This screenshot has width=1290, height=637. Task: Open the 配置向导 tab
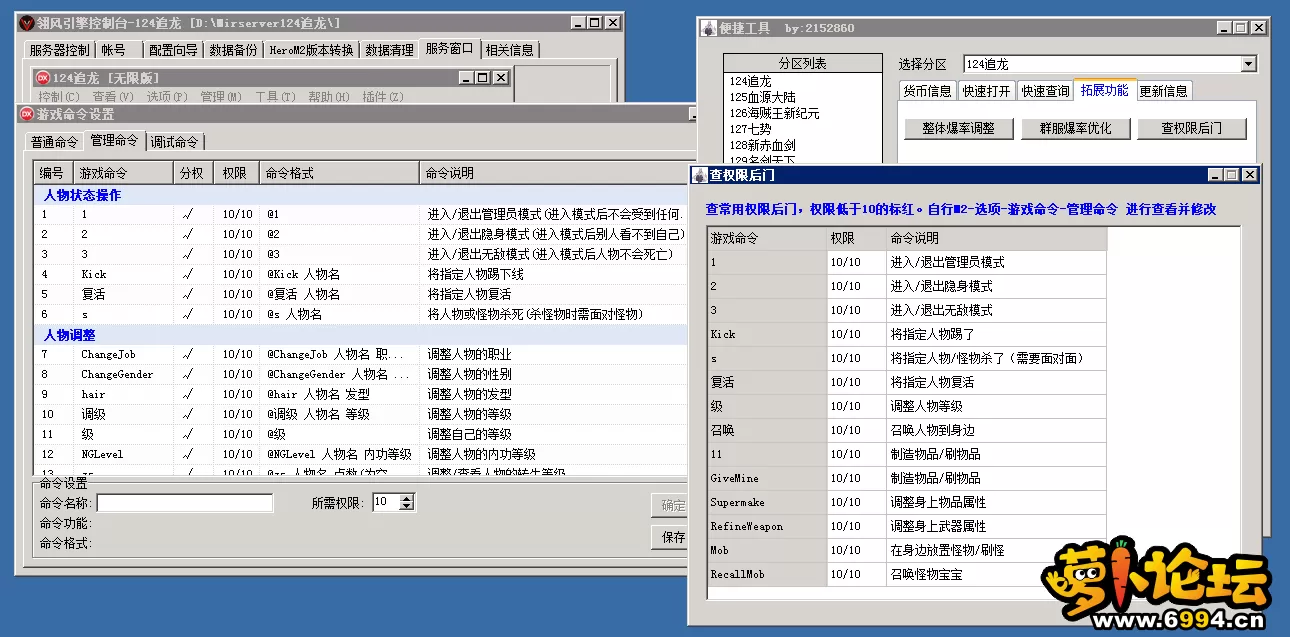pyautogui.click(x=173, y=50)
